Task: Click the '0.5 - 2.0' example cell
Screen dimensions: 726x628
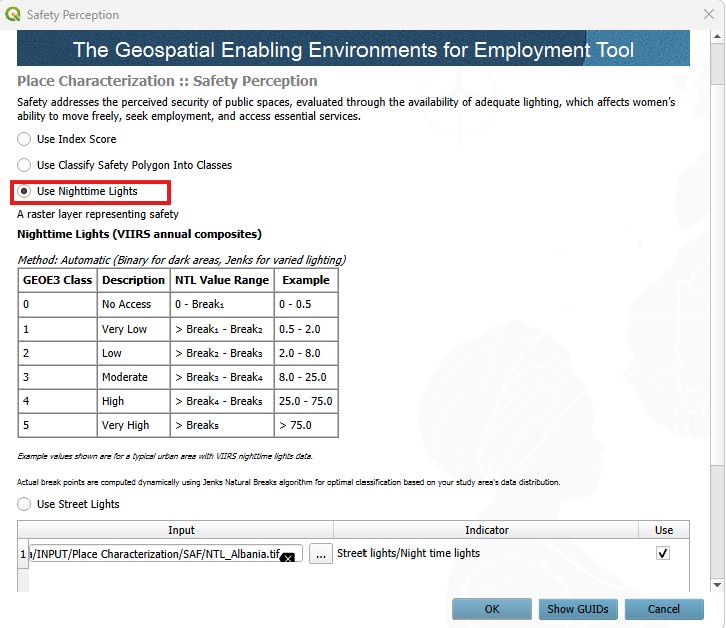Action: point(306,329)
